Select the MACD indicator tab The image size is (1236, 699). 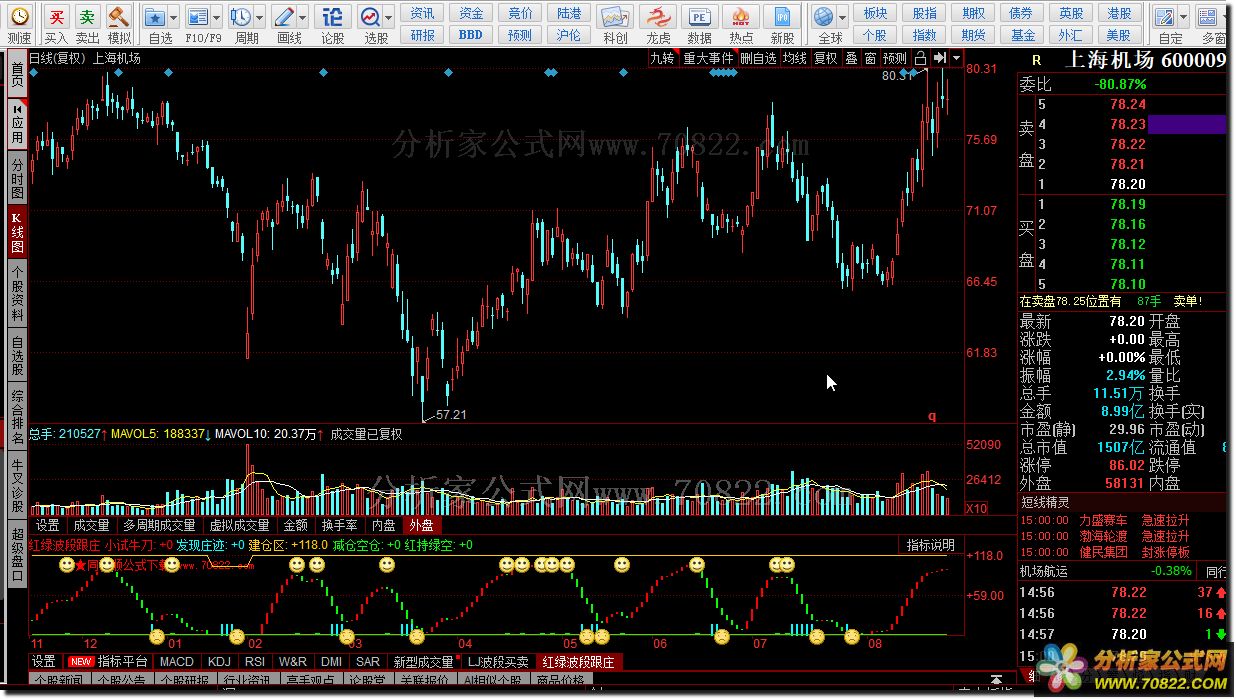(x=177, y=662)
